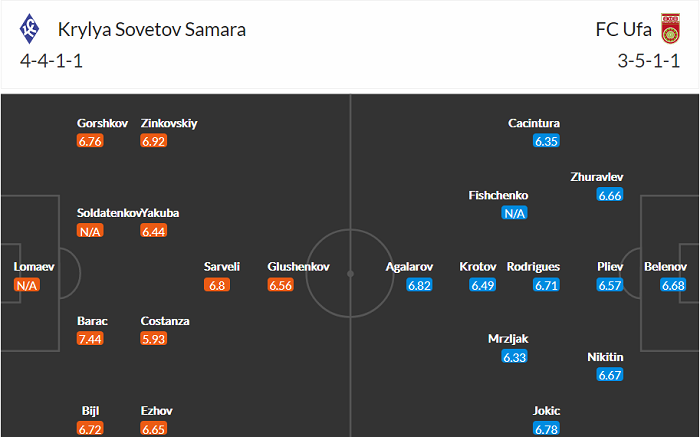Click Costanza's 5.93 rating badge
The width and height of the screenshot is (700, 437).
[154, 339]
